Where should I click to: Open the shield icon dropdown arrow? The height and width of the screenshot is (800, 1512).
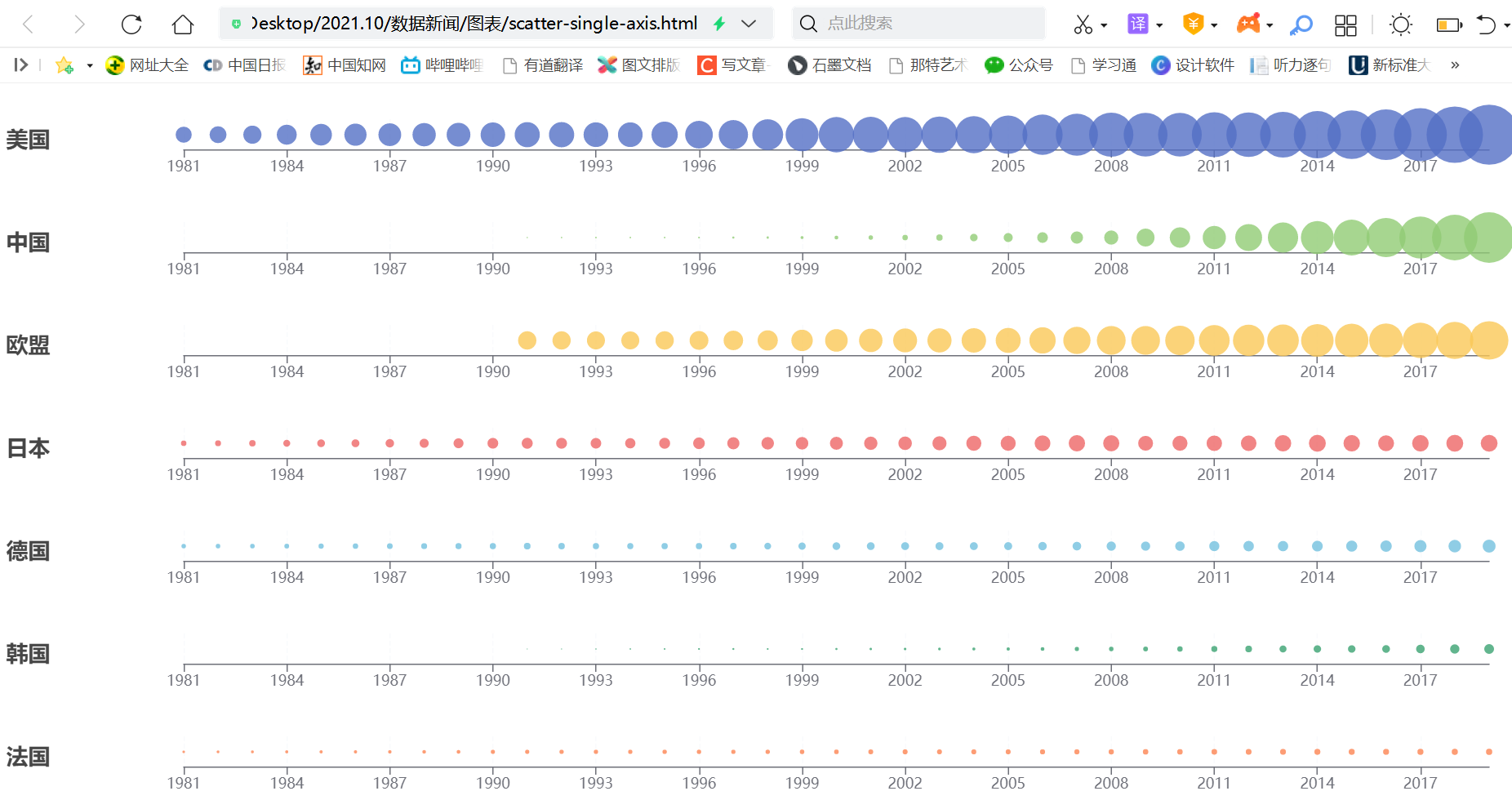coord(1214,25)
